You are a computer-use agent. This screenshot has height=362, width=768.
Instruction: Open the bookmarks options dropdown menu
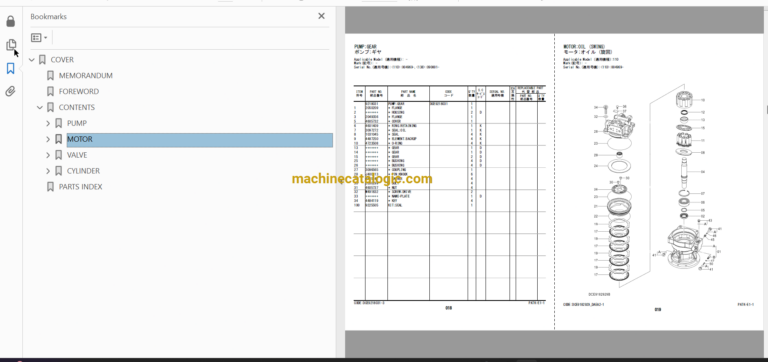click(x=39, y=38)
